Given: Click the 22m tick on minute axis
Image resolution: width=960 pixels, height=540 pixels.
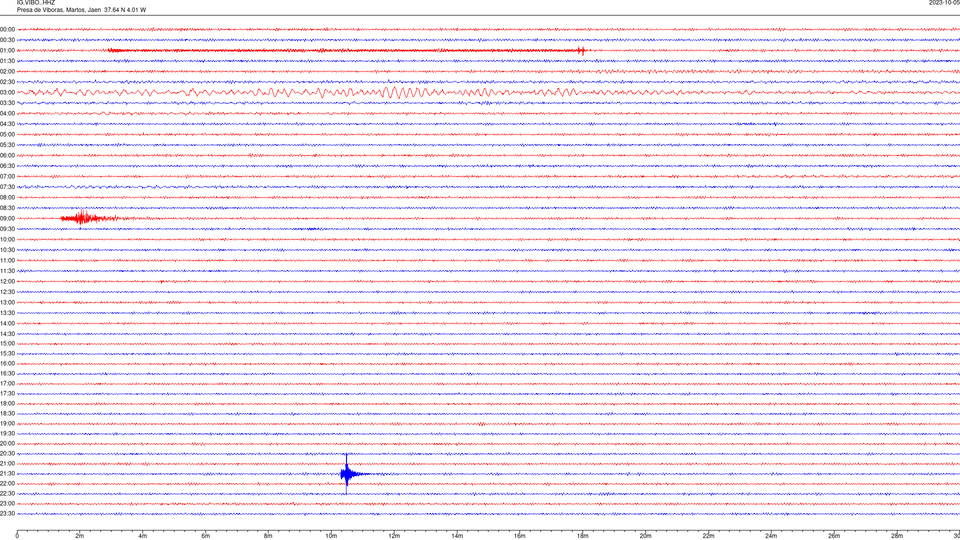Looking at the screenshot, I should click(708, 536).
